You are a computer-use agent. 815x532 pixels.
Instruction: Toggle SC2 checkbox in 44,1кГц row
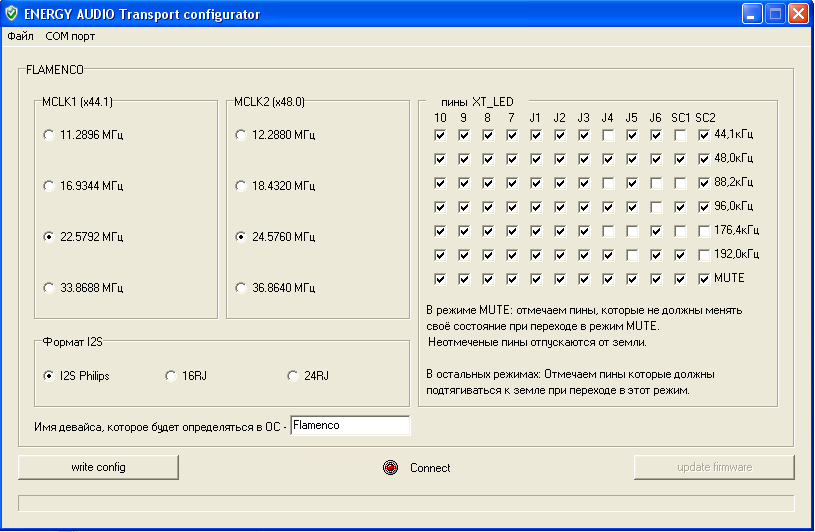(x=704, y=136)
